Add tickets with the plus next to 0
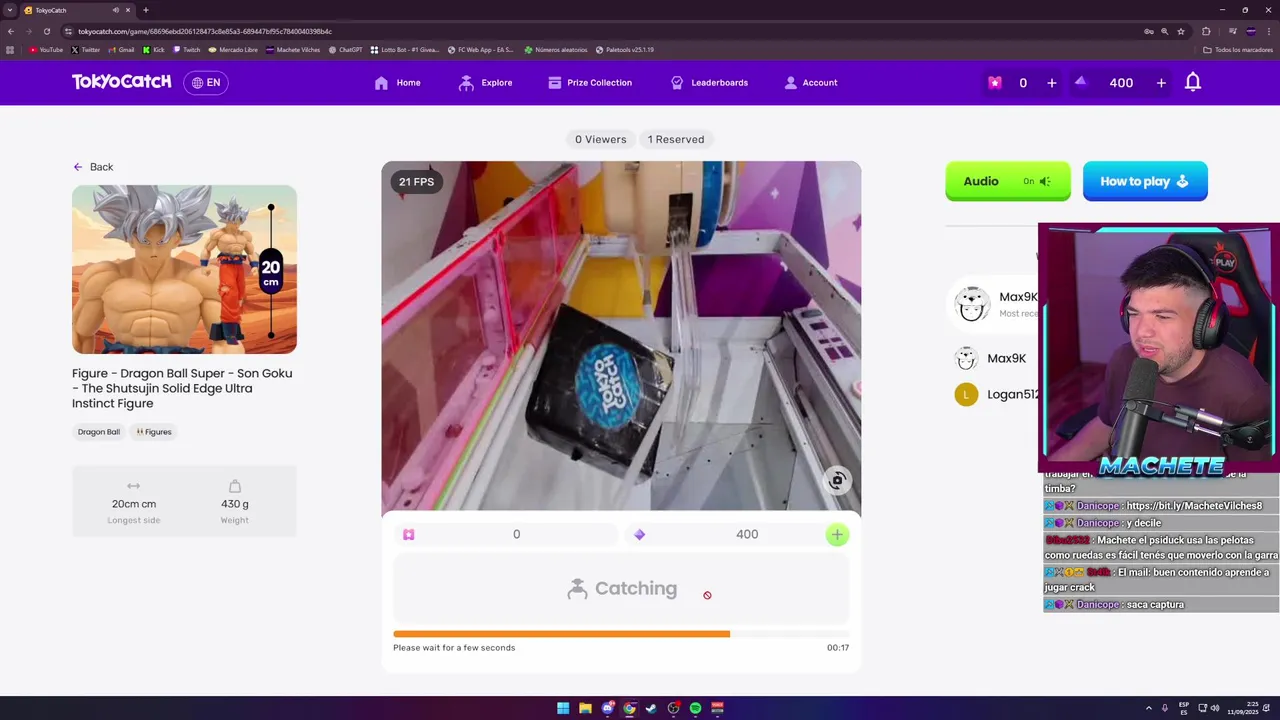Viewport: 1280px width, 720px height. pos(1051,83)
